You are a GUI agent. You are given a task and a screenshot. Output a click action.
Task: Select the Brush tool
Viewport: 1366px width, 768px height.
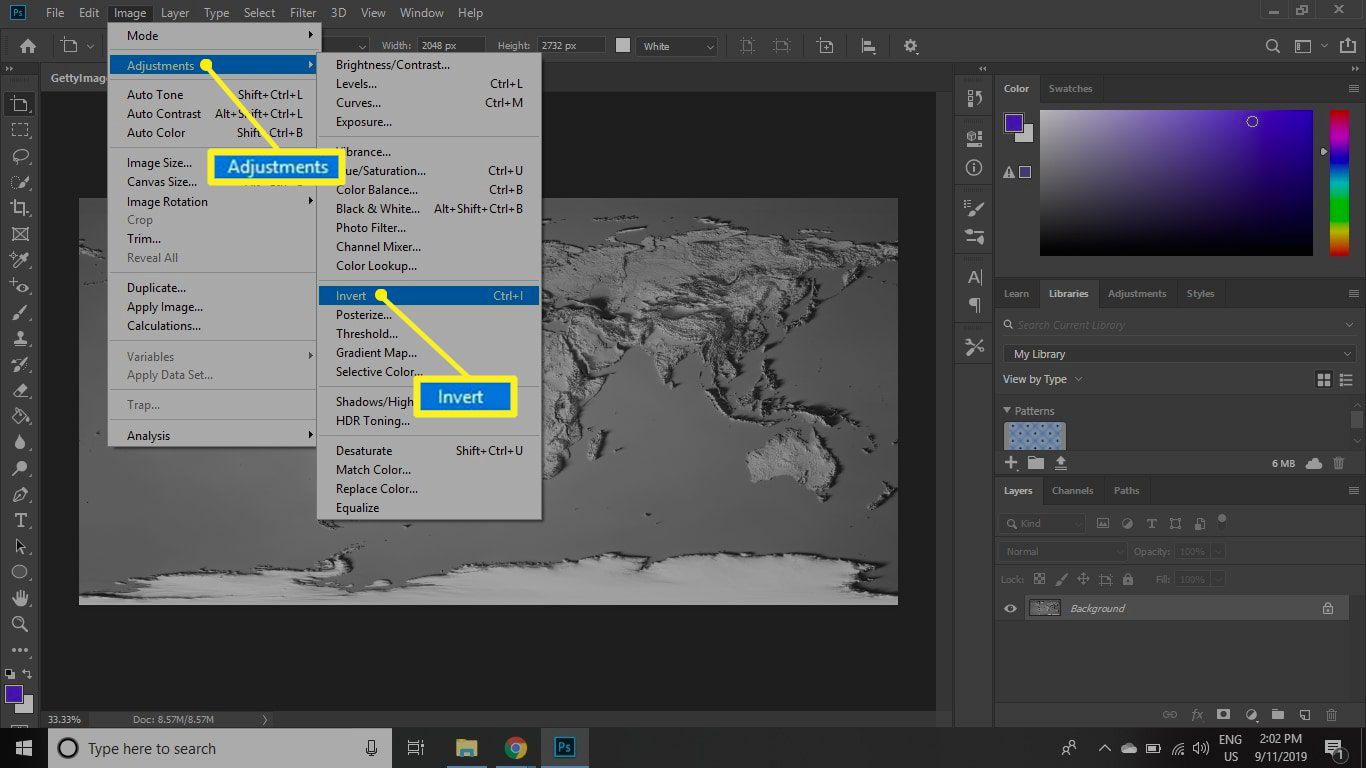(19, 313)
